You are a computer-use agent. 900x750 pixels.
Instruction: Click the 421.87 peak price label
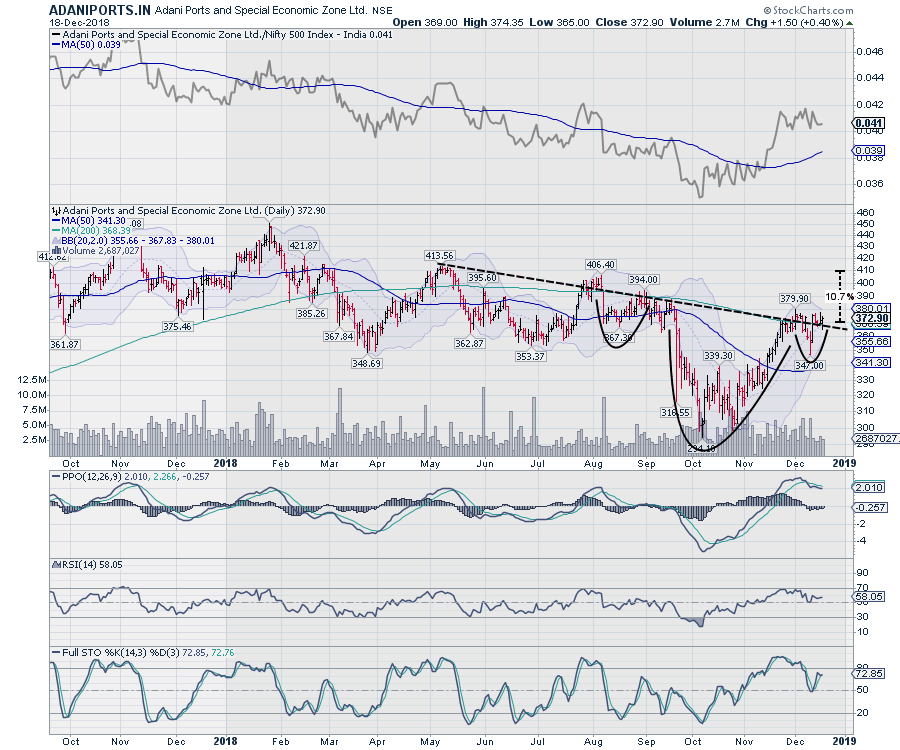(x=303, y=246)
